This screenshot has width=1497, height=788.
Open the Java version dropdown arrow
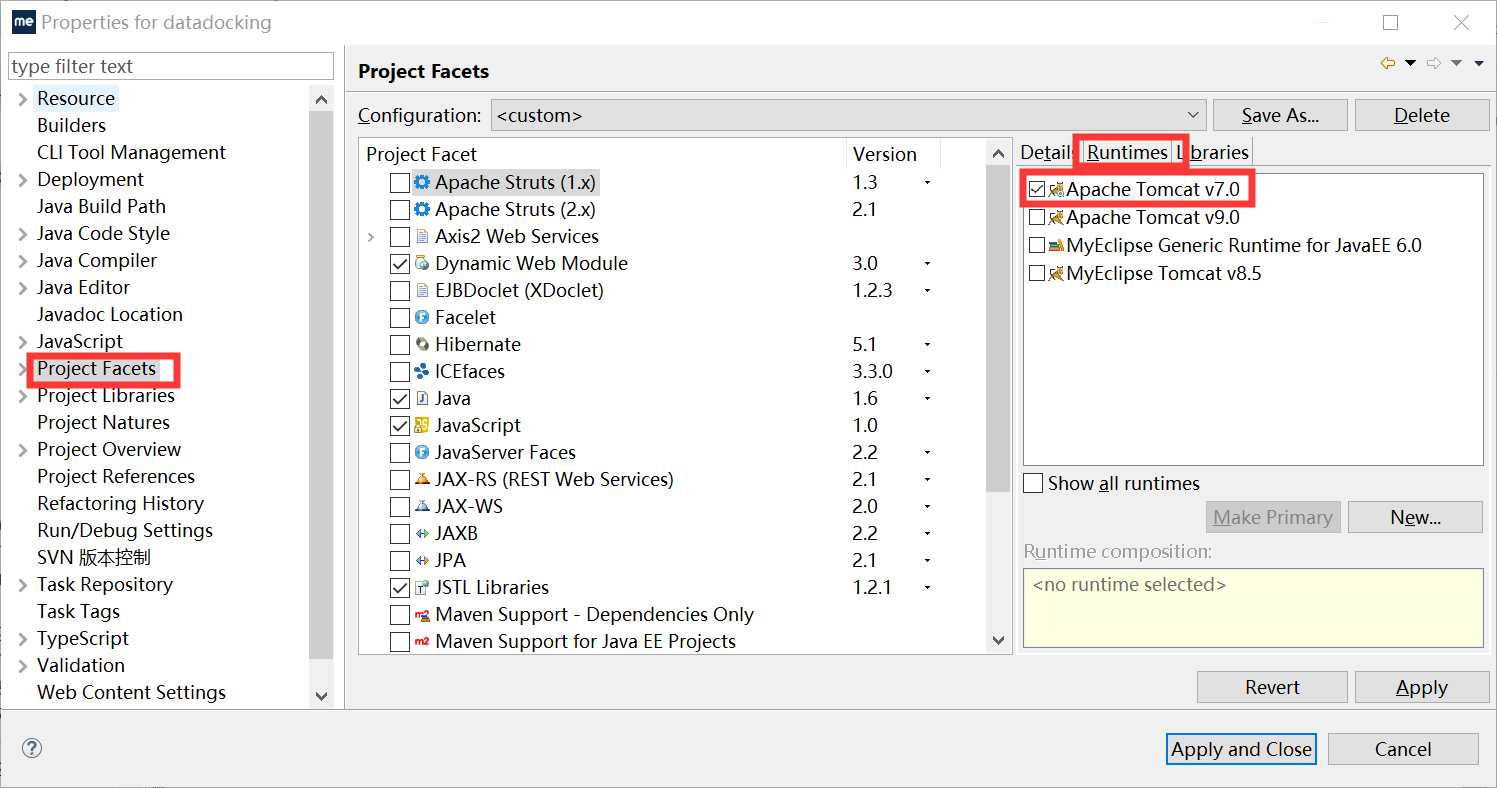928,399
